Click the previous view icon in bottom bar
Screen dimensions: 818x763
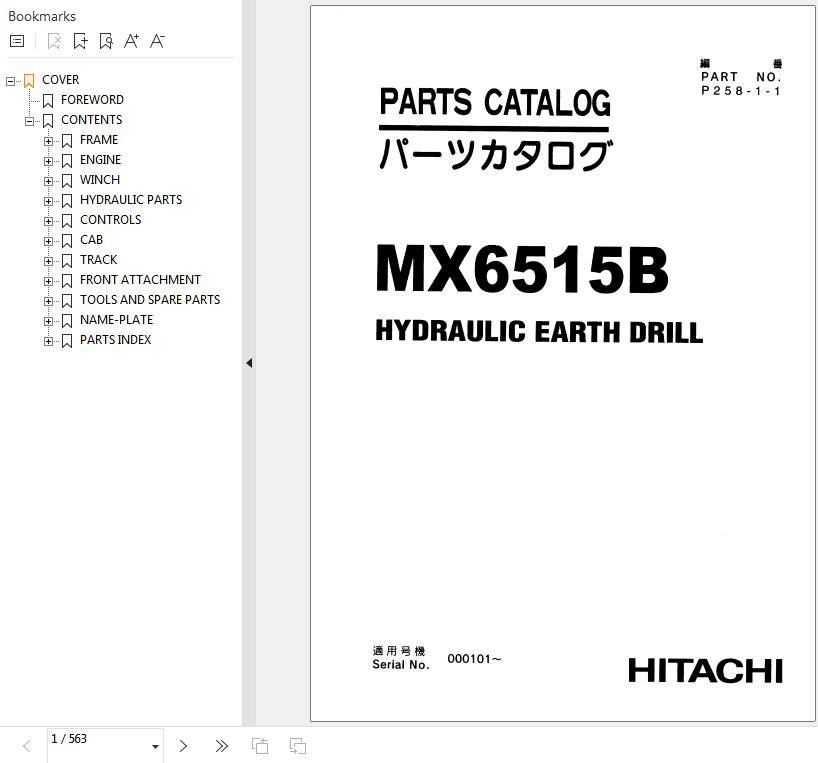(260, 746)
